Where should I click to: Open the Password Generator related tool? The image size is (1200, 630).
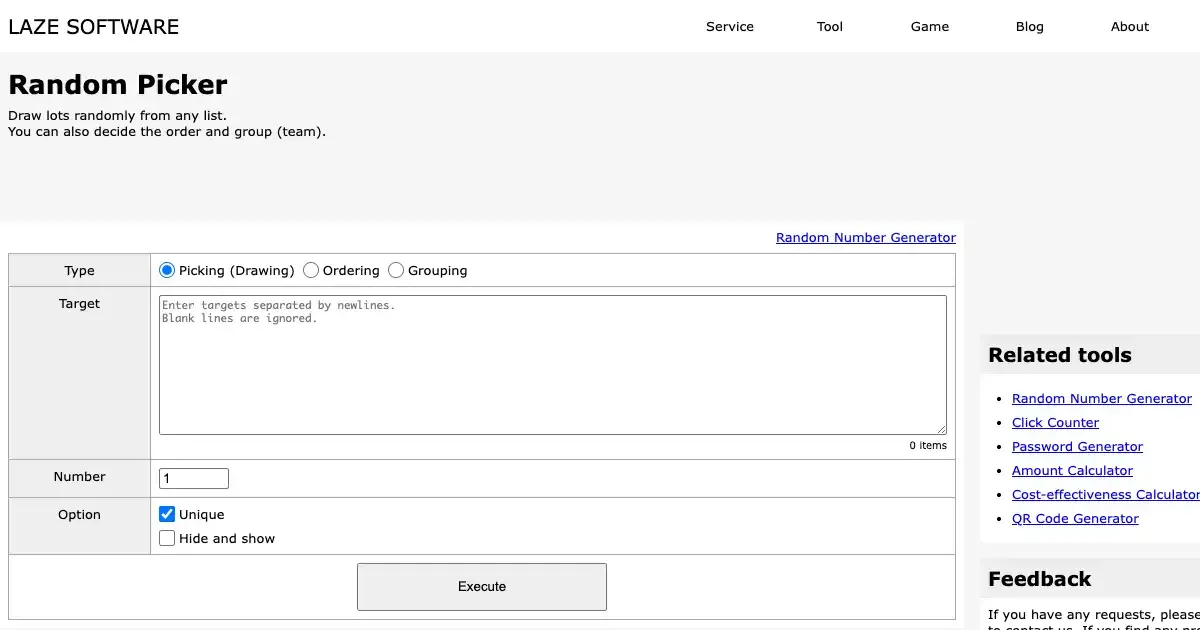pyautogui.click(x=1077, y=446)
